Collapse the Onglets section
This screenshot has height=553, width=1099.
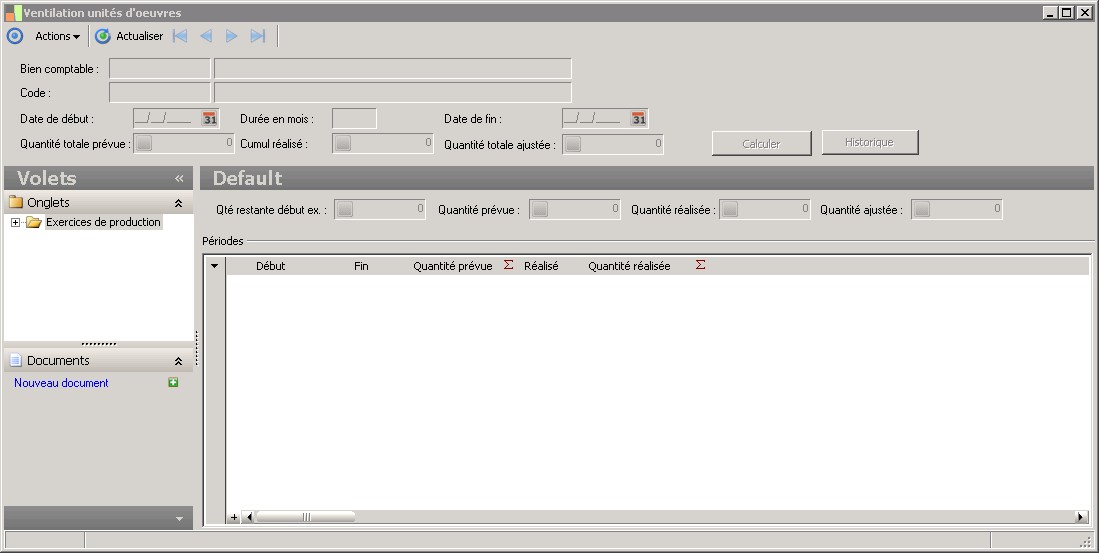[178, 203]
